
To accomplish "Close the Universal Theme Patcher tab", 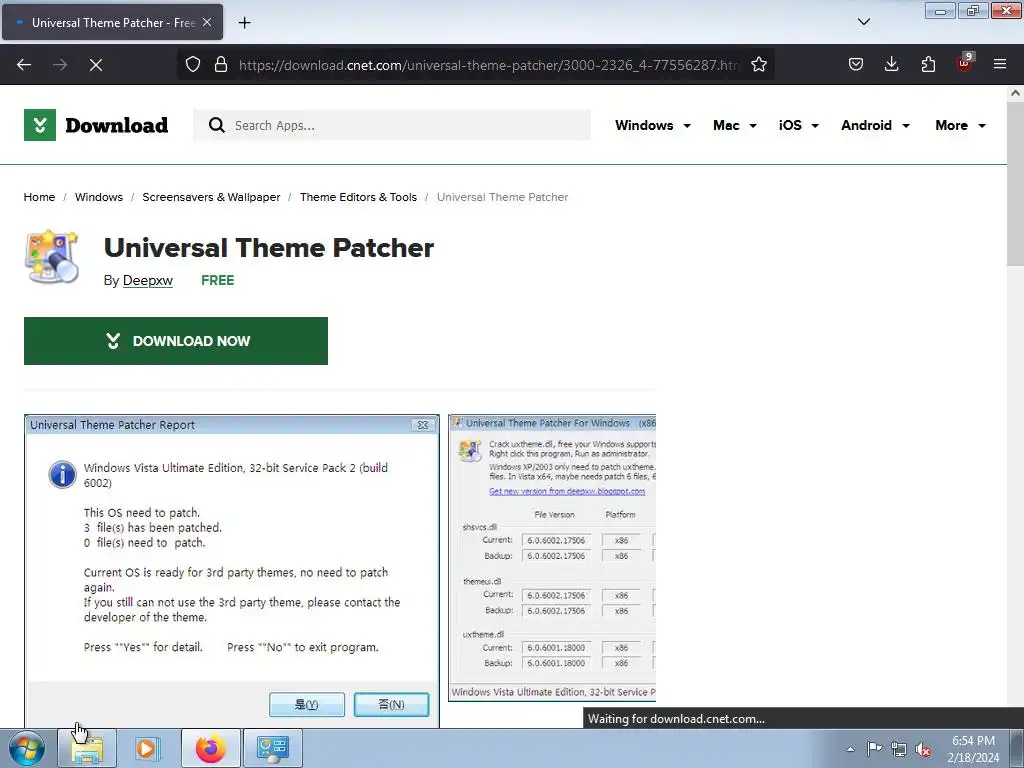I will pos(207,22).
